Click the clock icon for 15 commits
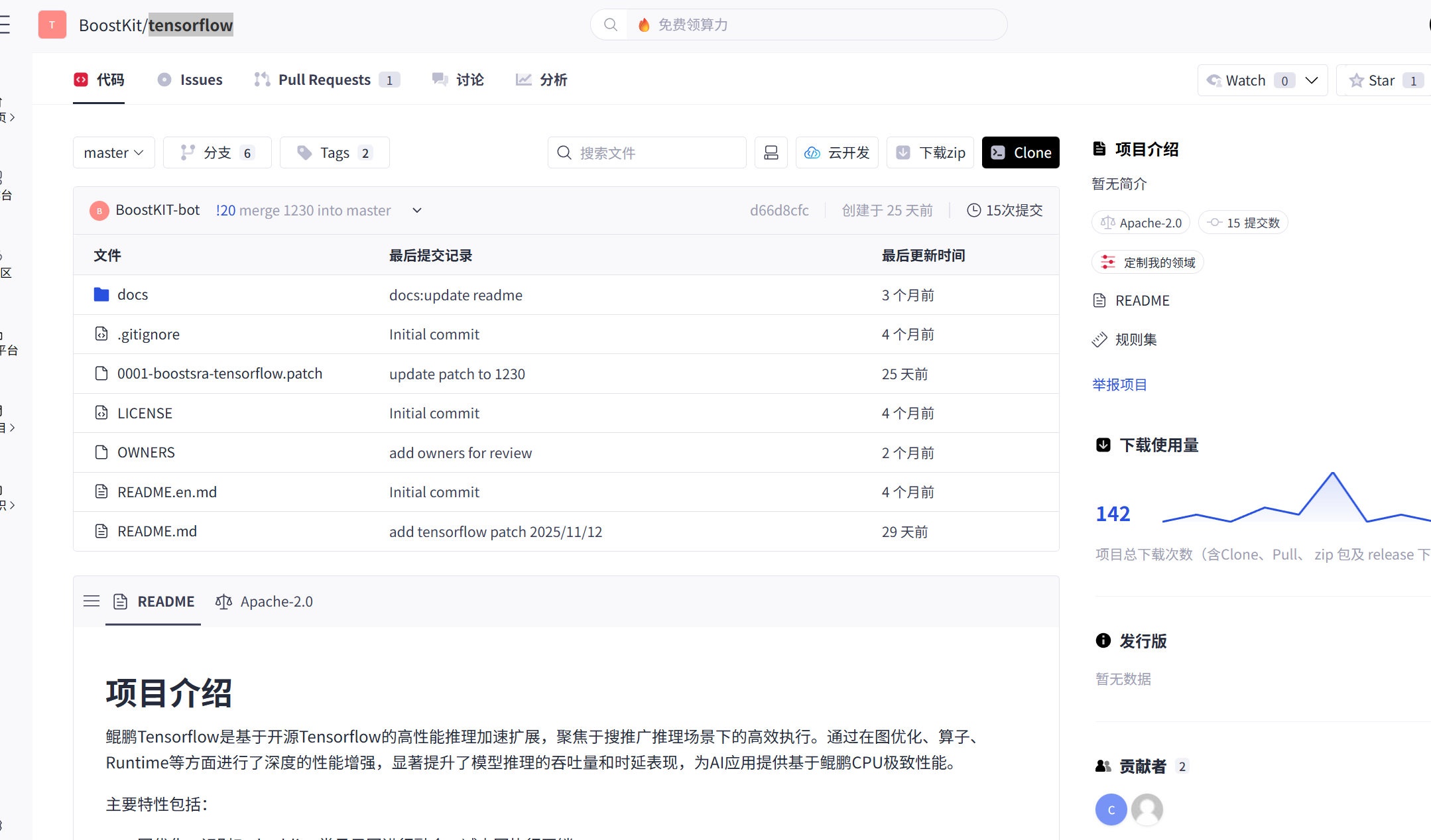This screenshot has height=840, width=1431. (973, 210)
